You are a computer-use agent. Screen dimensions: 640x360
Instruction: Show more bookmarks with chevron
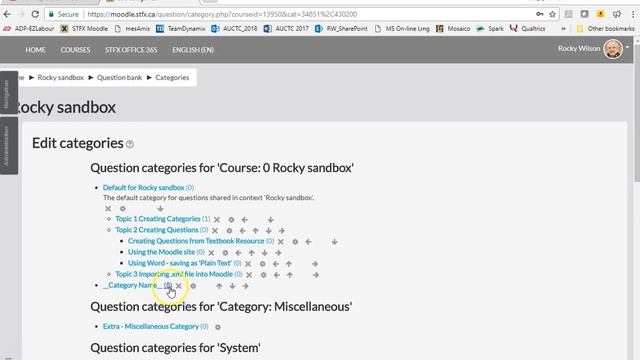point(563,29)
